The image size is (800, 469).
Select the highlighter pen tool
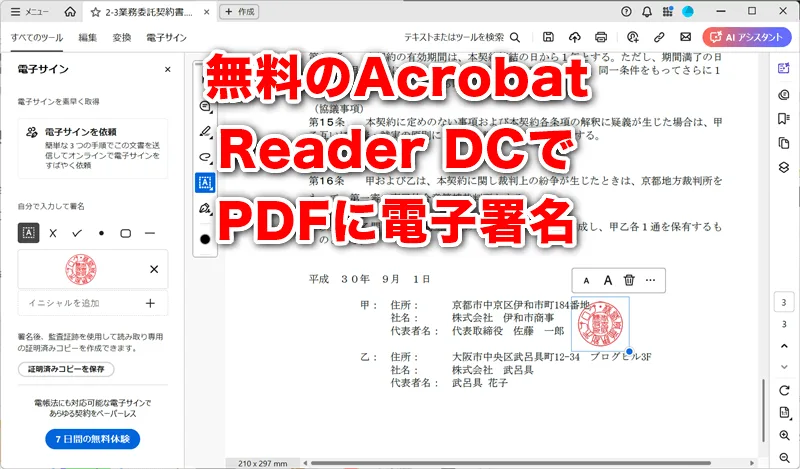pyautogui.click(x=205, y=132)
